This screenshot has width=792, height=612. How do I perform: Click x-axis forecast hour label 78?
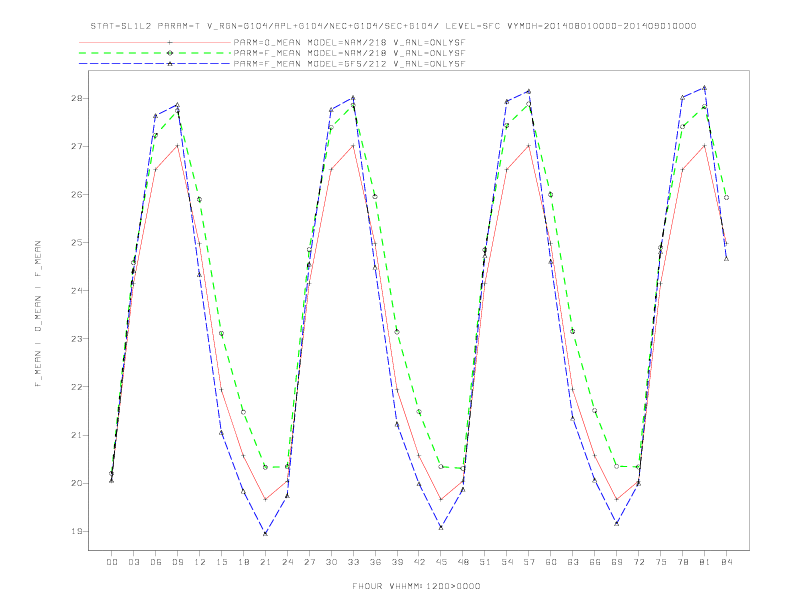pos(683,562)
